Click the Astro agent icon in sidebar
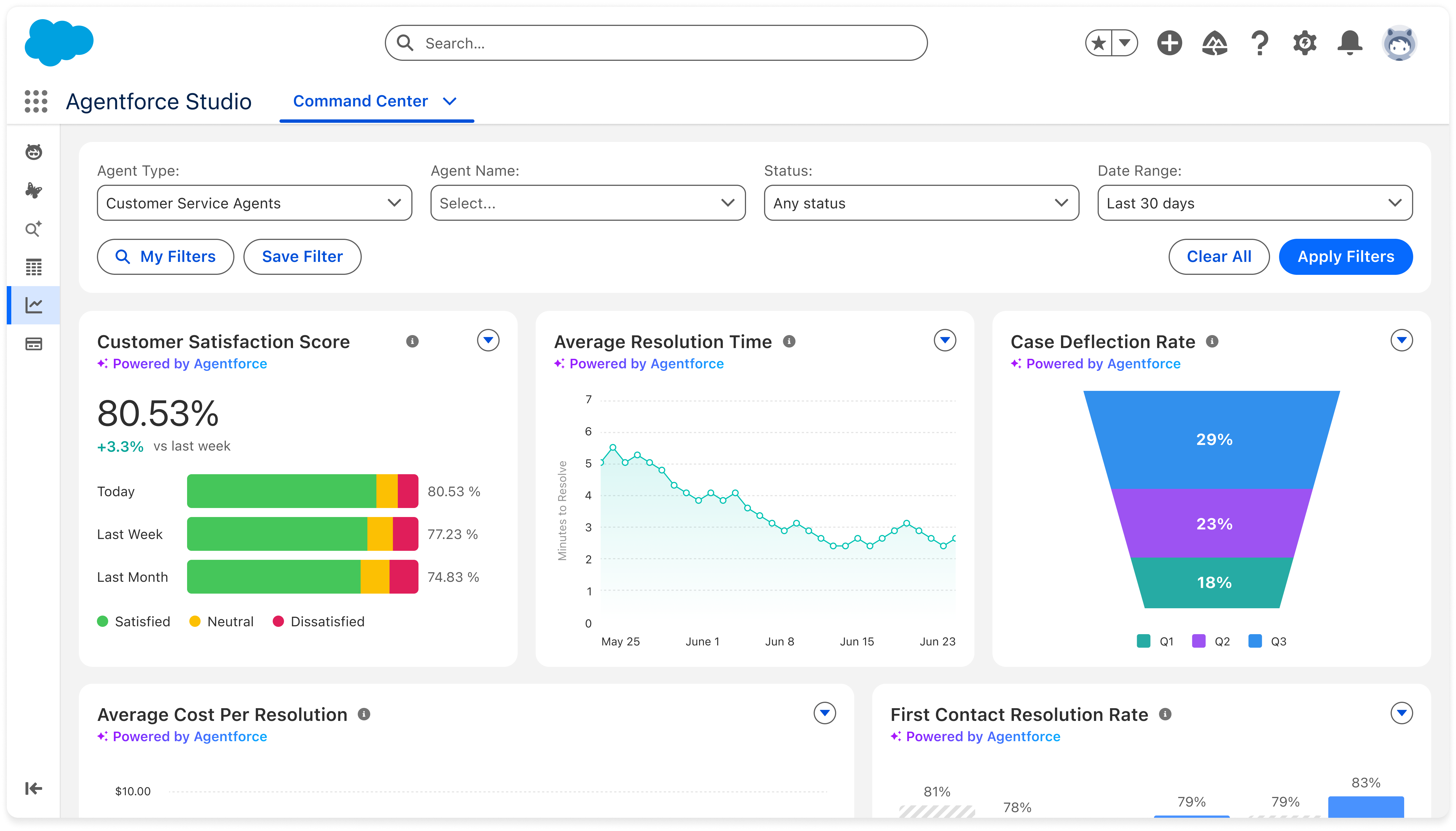Viewport: 1456px width, 831px height. (34, 152)
